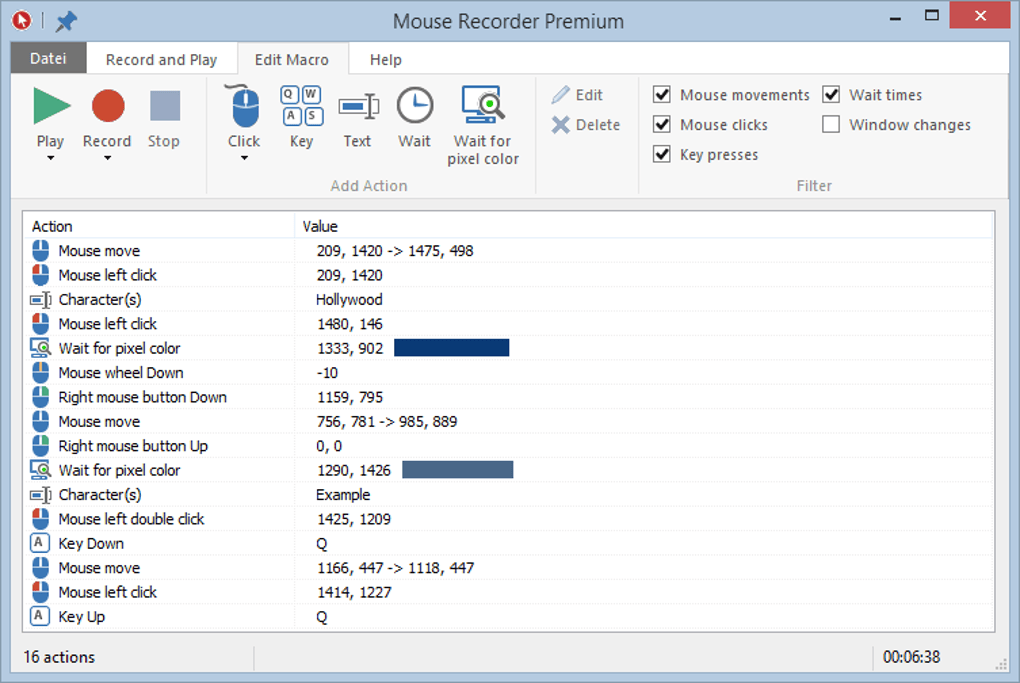Uncheck the Mouse movements filter

click(662, 95)
